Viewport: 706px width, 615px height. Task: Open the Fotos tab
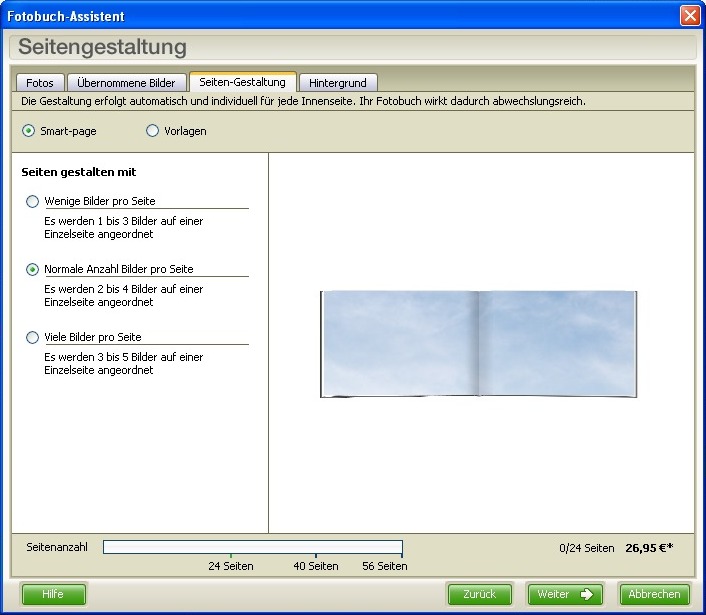(40, 83)
